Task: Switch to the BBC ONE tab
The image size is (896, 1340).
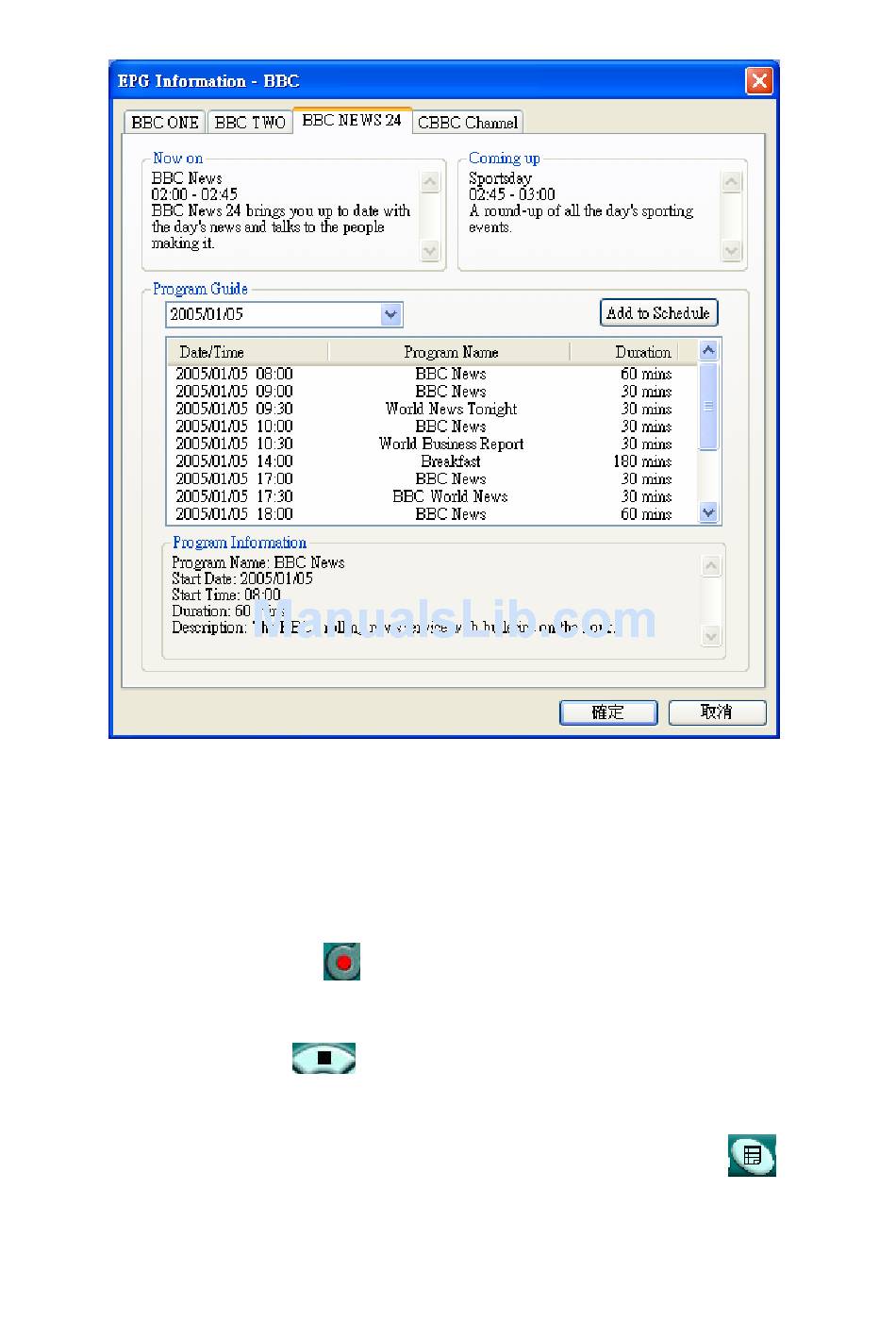Action: (165, 123)
